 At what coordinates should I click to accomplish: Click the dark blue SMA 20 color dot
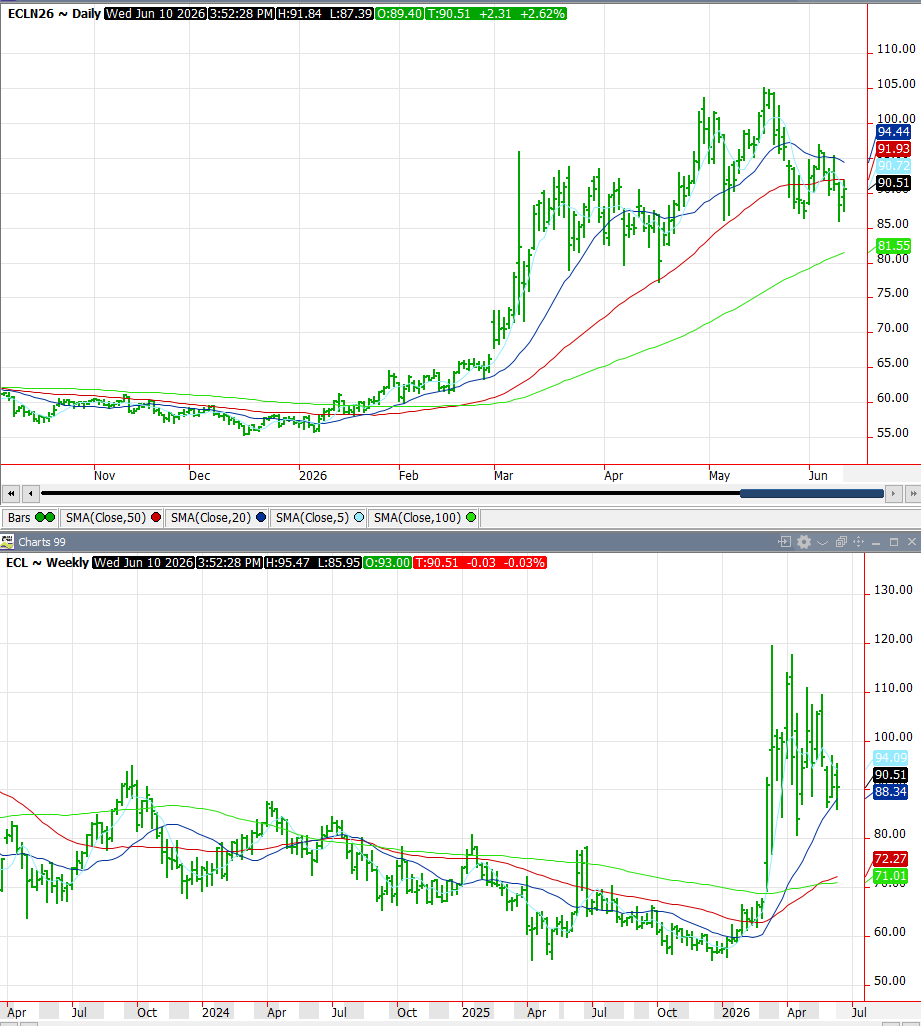[261, 518]
